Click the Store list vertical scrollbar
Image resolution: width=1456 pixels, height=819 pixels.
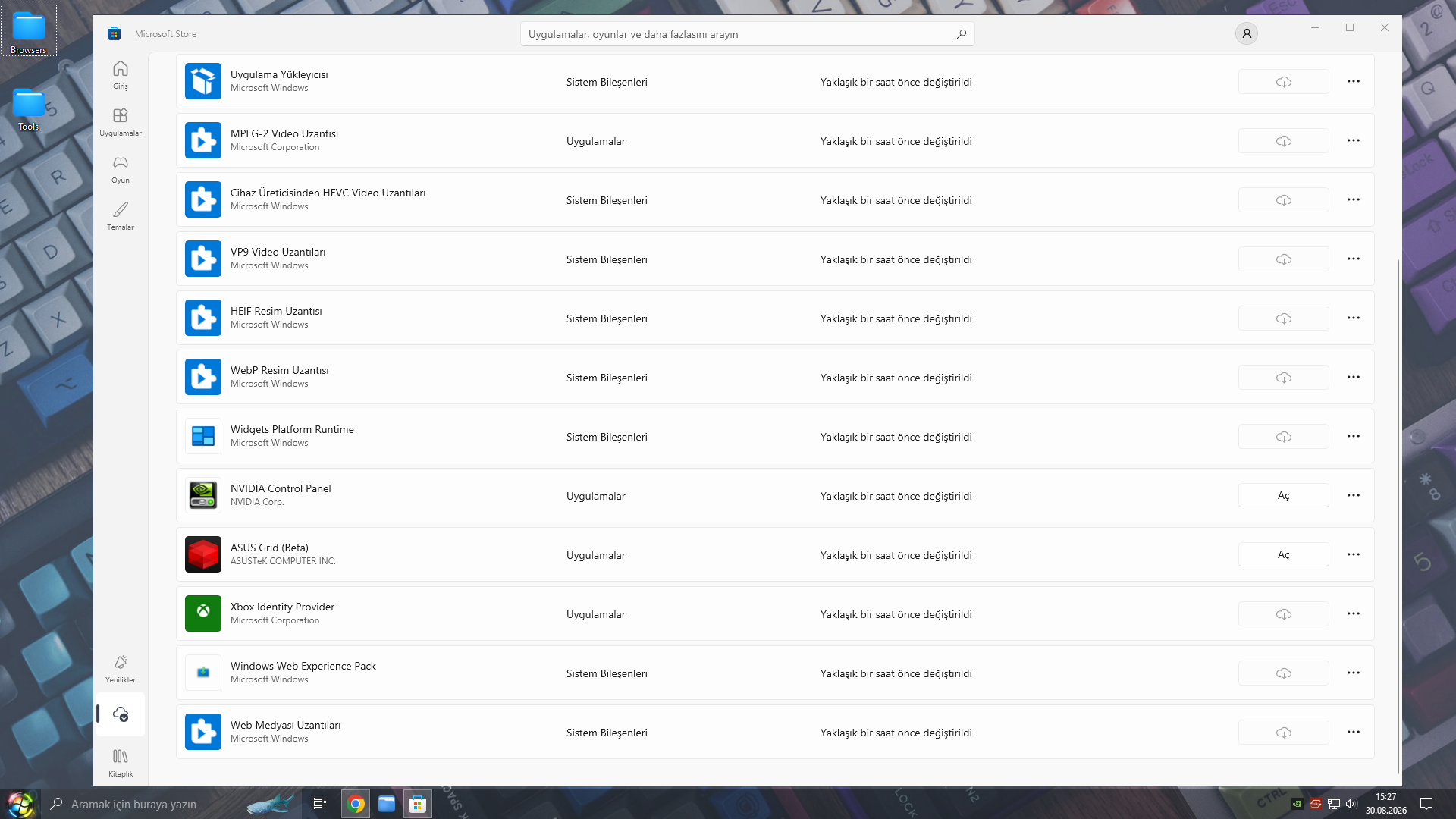pyautogui.click(x=1398, y=516)
